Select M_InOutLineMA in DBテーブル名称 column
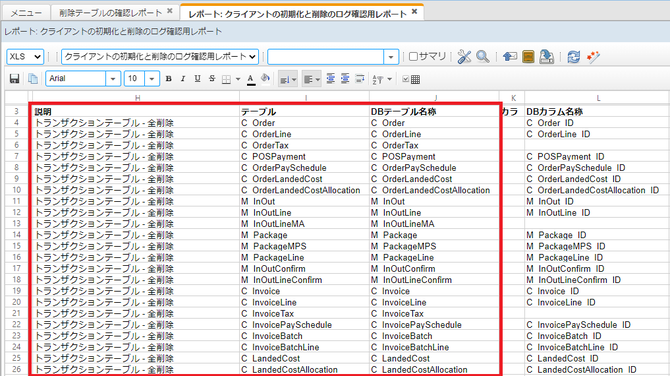This screenshot has height=376, width=670. coord(434,224)
